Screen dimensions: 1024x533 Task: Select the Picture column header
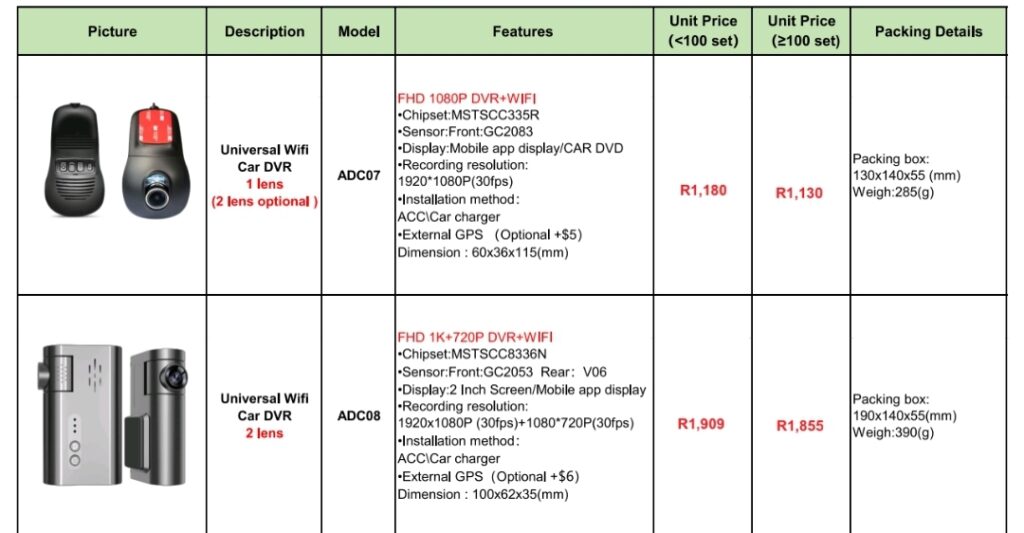pyautogui.click(x=112, y=31)
